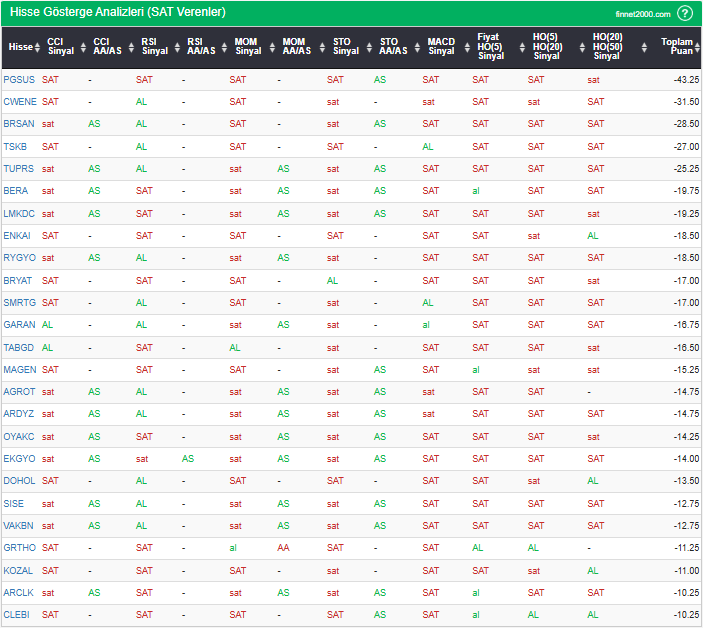The width and height of the screenshot is (703, 628).
Task: Open PGSUS stock link
Action: [x=19, y=80]
